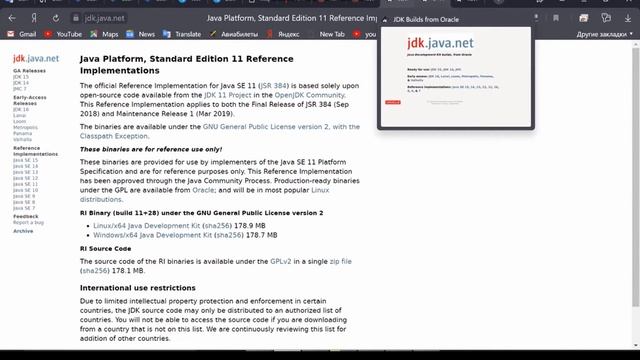Click the jdk.java.net address field
640x360 pixels.
[x=104, y=18]
